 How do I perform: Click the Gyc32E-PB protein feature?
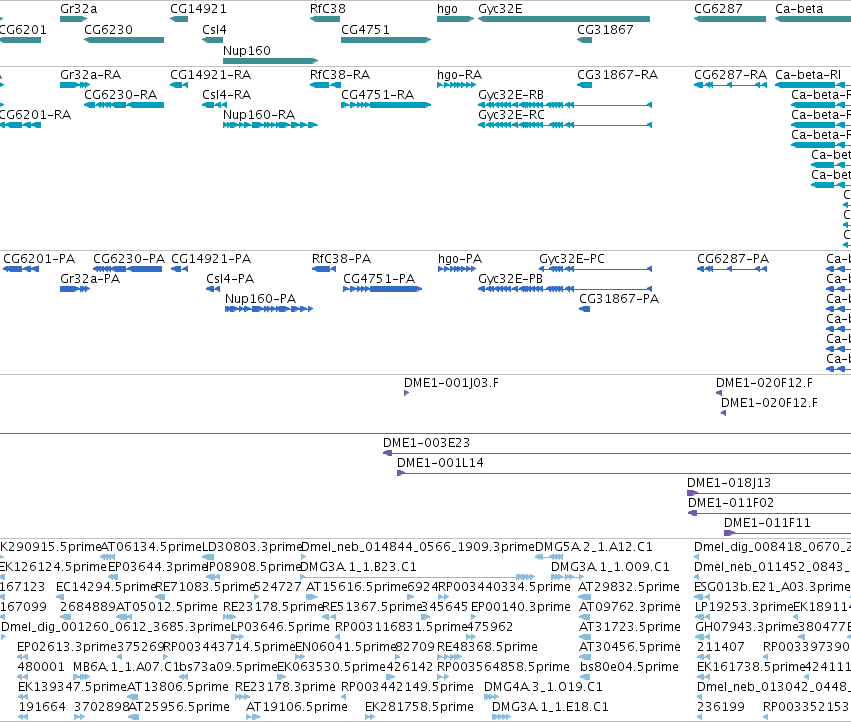565,289
